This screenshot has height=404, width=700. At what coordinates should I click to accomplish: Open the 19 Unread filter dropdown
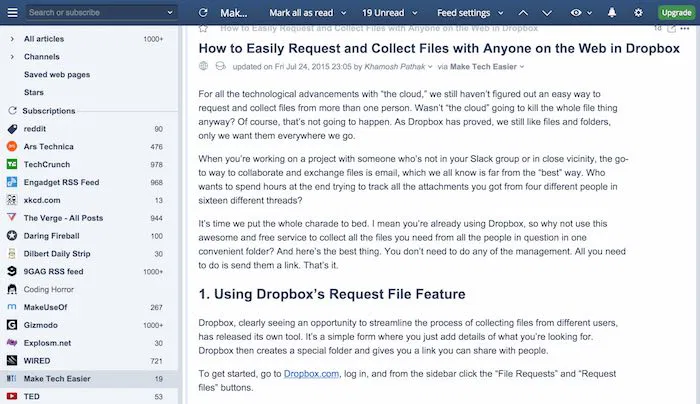coord(392,12)
